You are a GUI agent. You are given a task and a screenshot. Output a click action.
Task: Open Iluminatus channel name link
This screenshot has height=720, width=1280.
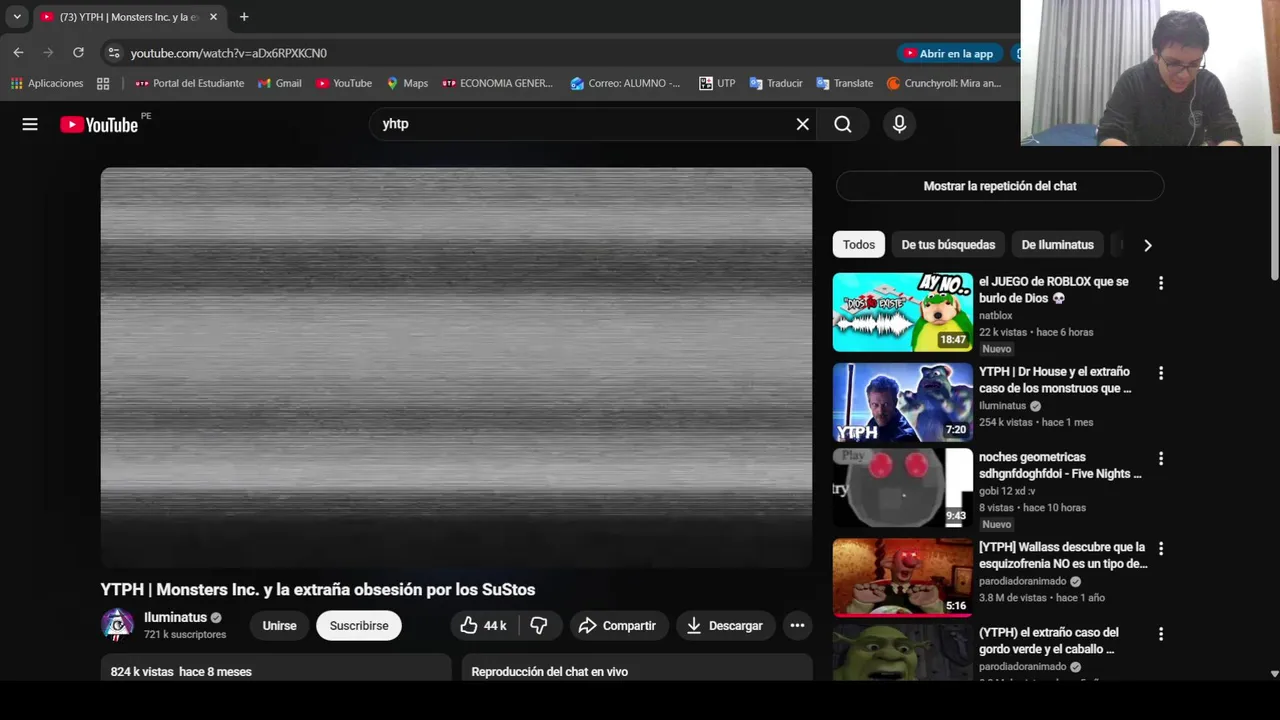(x=175, y=618)
